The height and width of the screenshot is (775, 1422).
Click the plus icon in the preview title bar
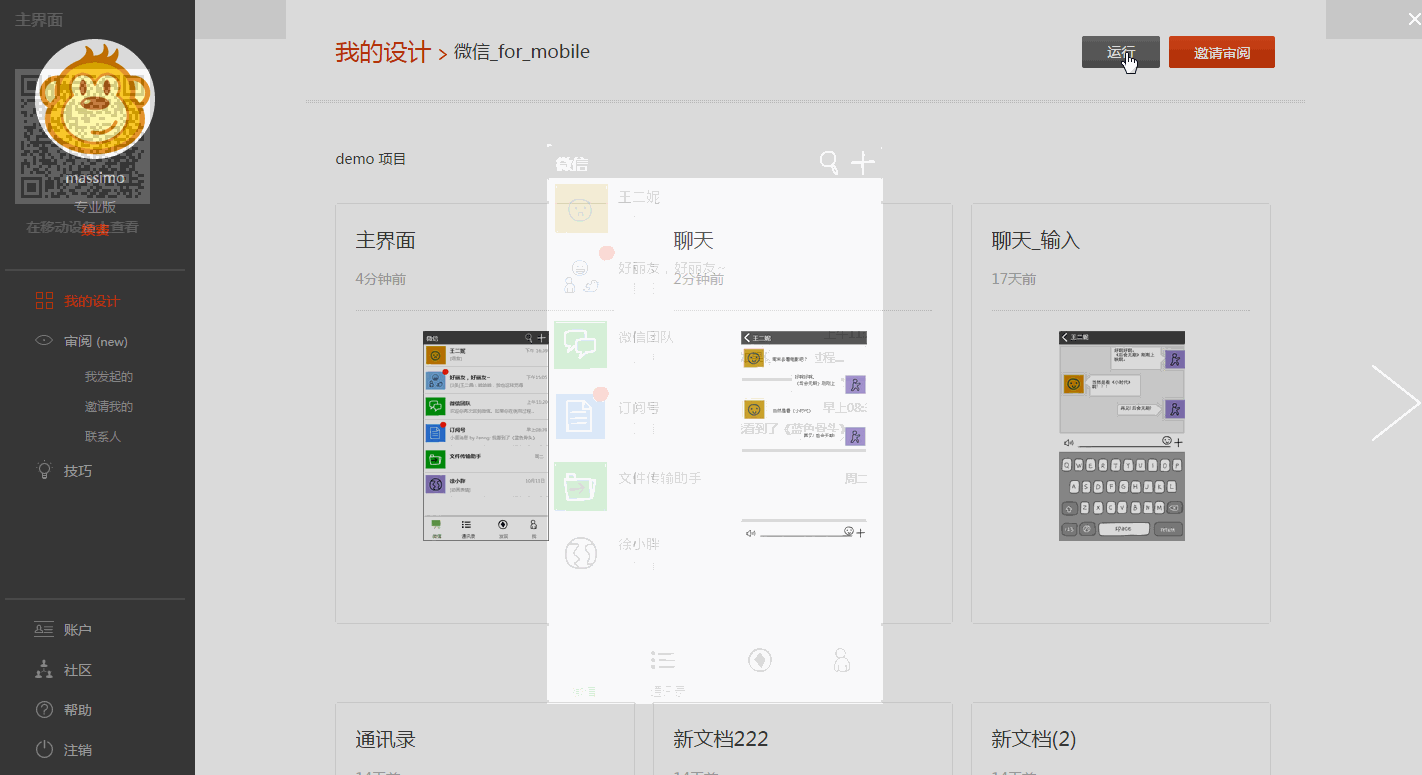tap(861, 161)
